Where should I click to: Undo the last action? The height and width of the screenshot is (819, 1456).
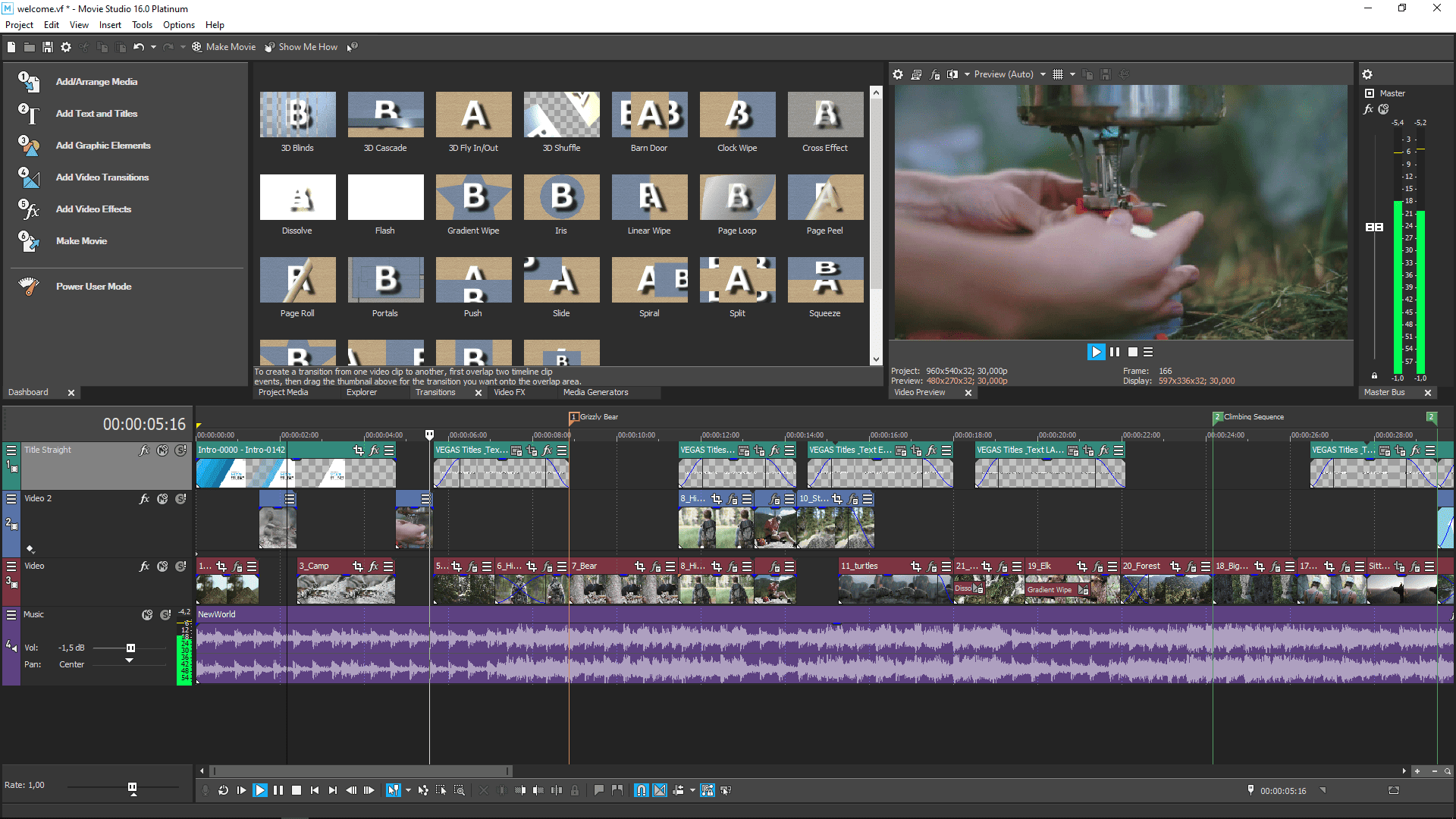(139, 47)
